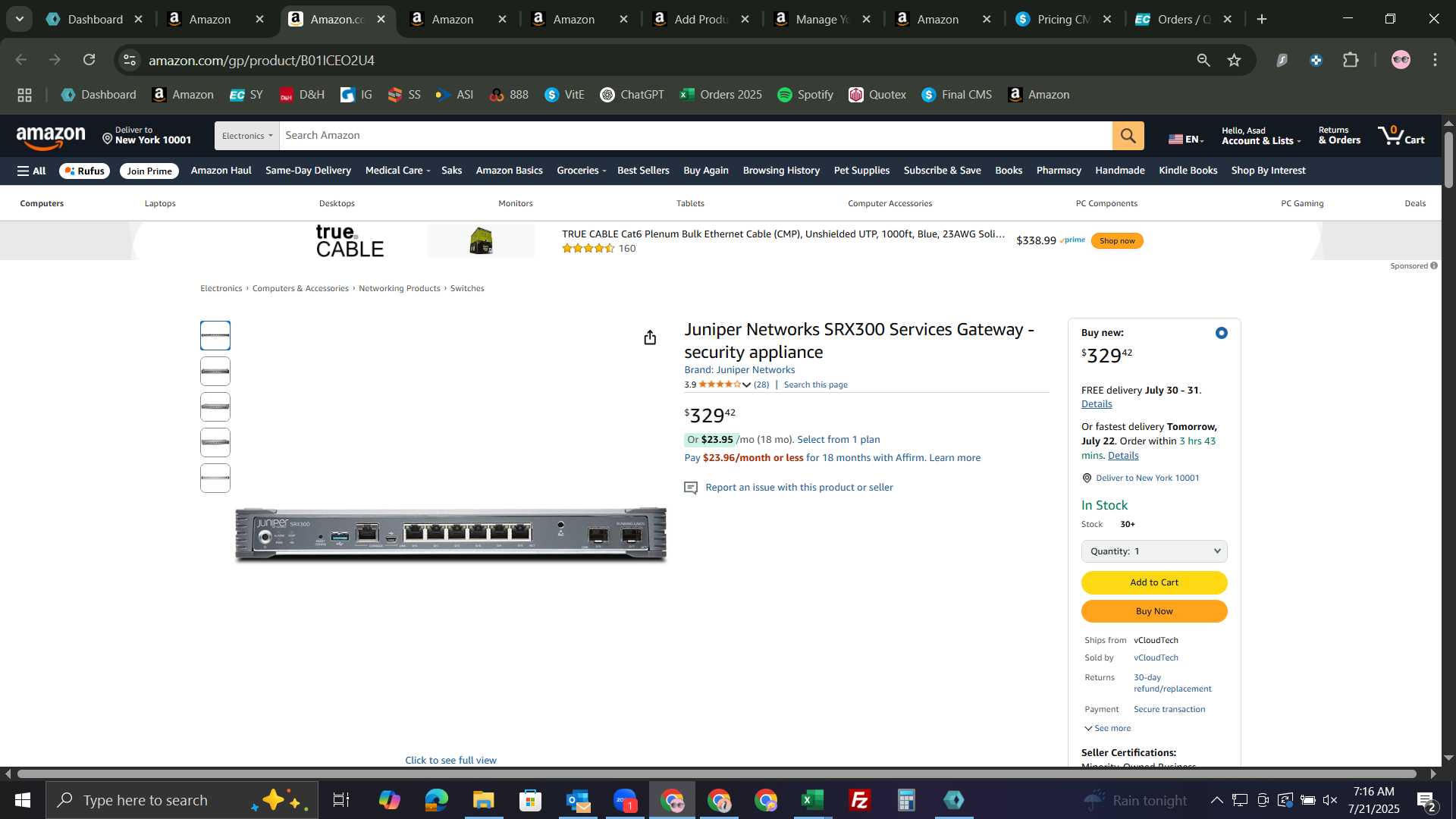Viewport: 1456px width, 819px height.
Task: Click Buy Now
Action: point(1154,611)
